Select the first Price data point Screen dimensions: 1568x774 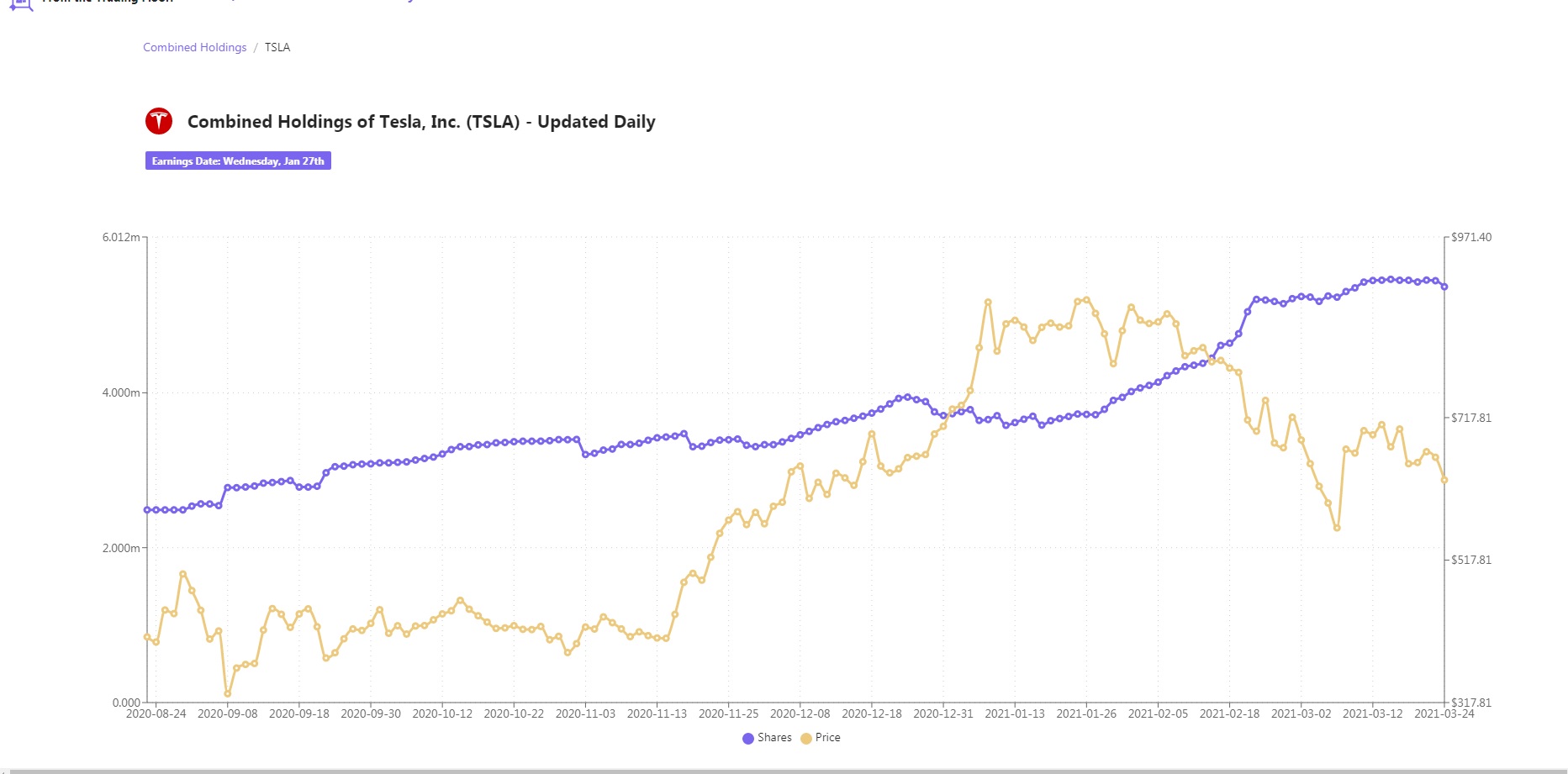[147, 637]
